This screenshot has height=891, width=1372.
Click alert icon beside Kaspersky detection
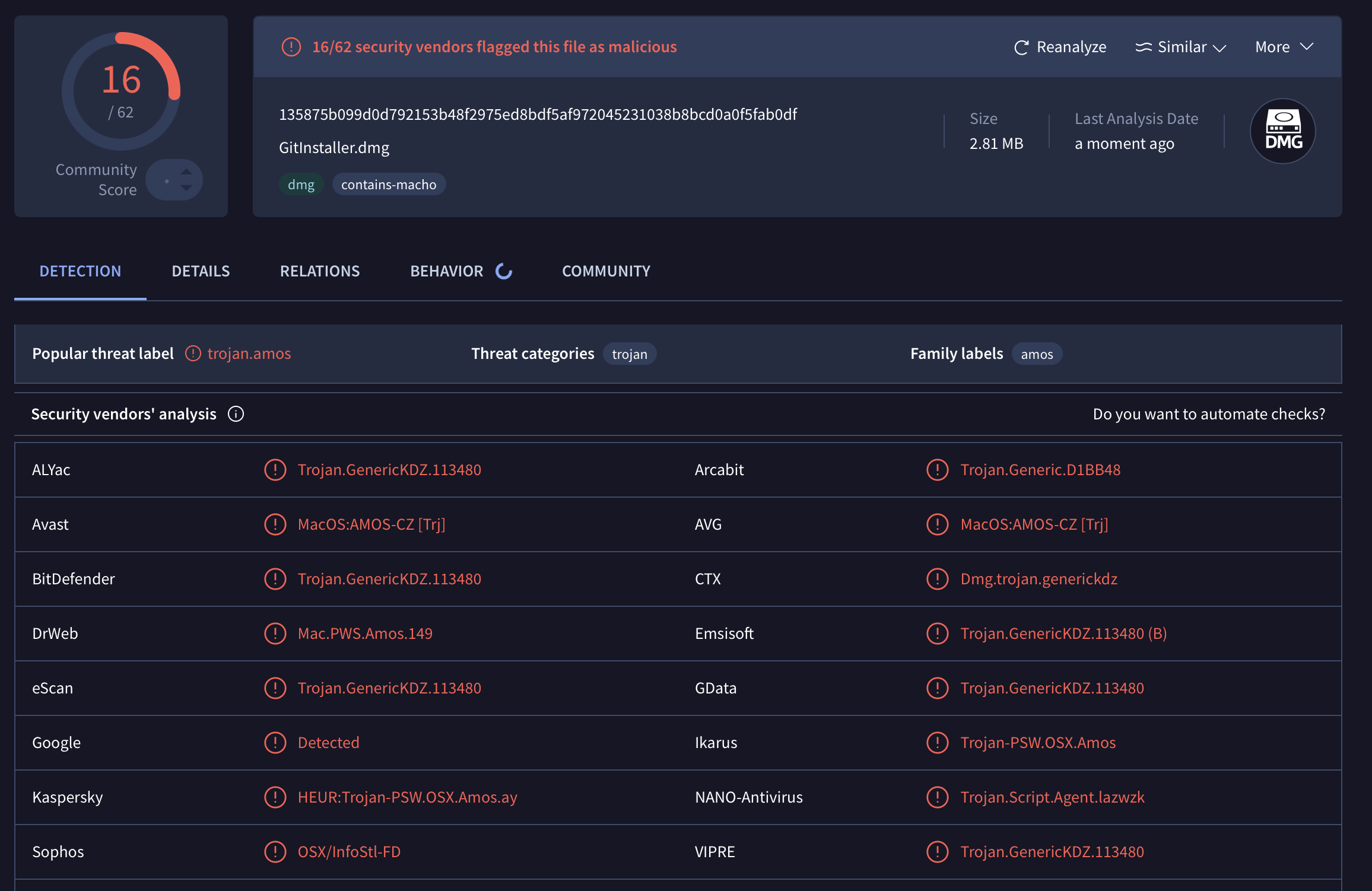pyautogui.click(x=275, y=797)
